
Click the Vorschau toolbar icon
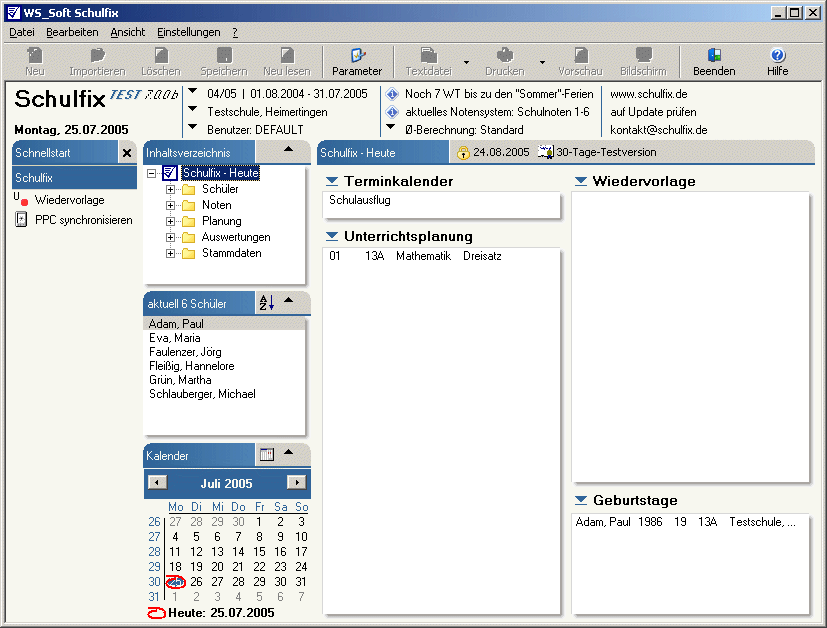pyautogui.click(x=581, y=55)
